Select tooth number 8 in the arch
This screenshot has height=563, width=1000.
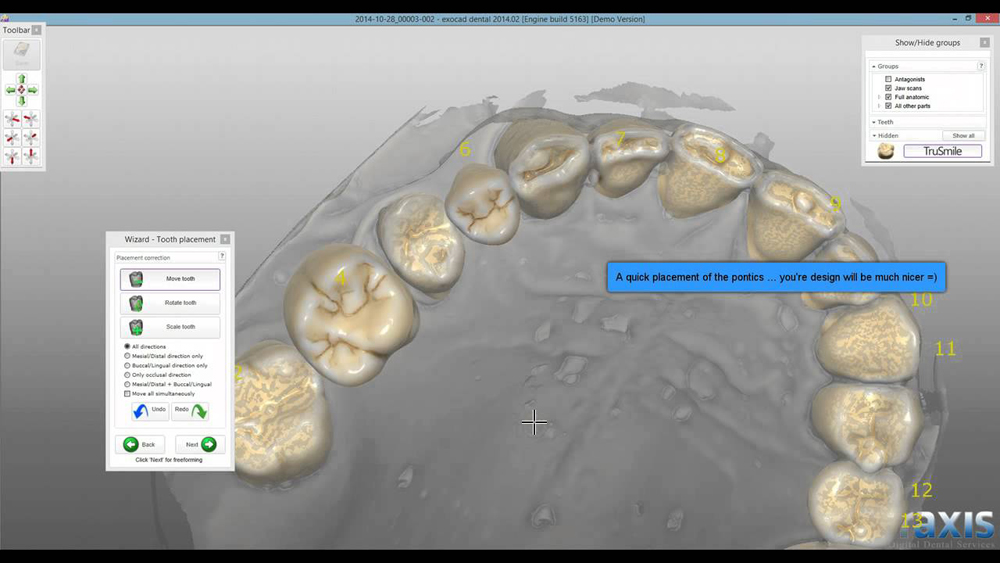pyautogui.click(x=708, y=169)
